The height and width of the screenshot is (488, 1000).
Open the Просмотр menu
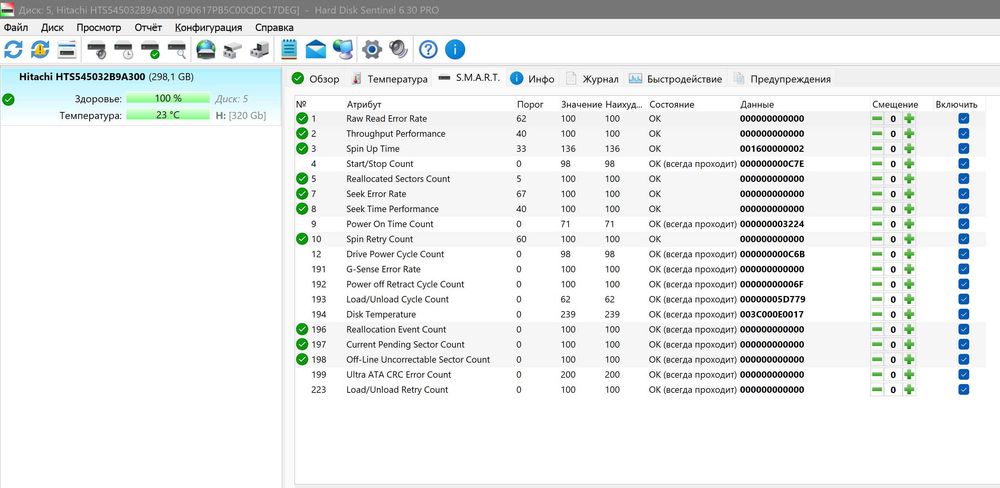click(x=99, y=27)
